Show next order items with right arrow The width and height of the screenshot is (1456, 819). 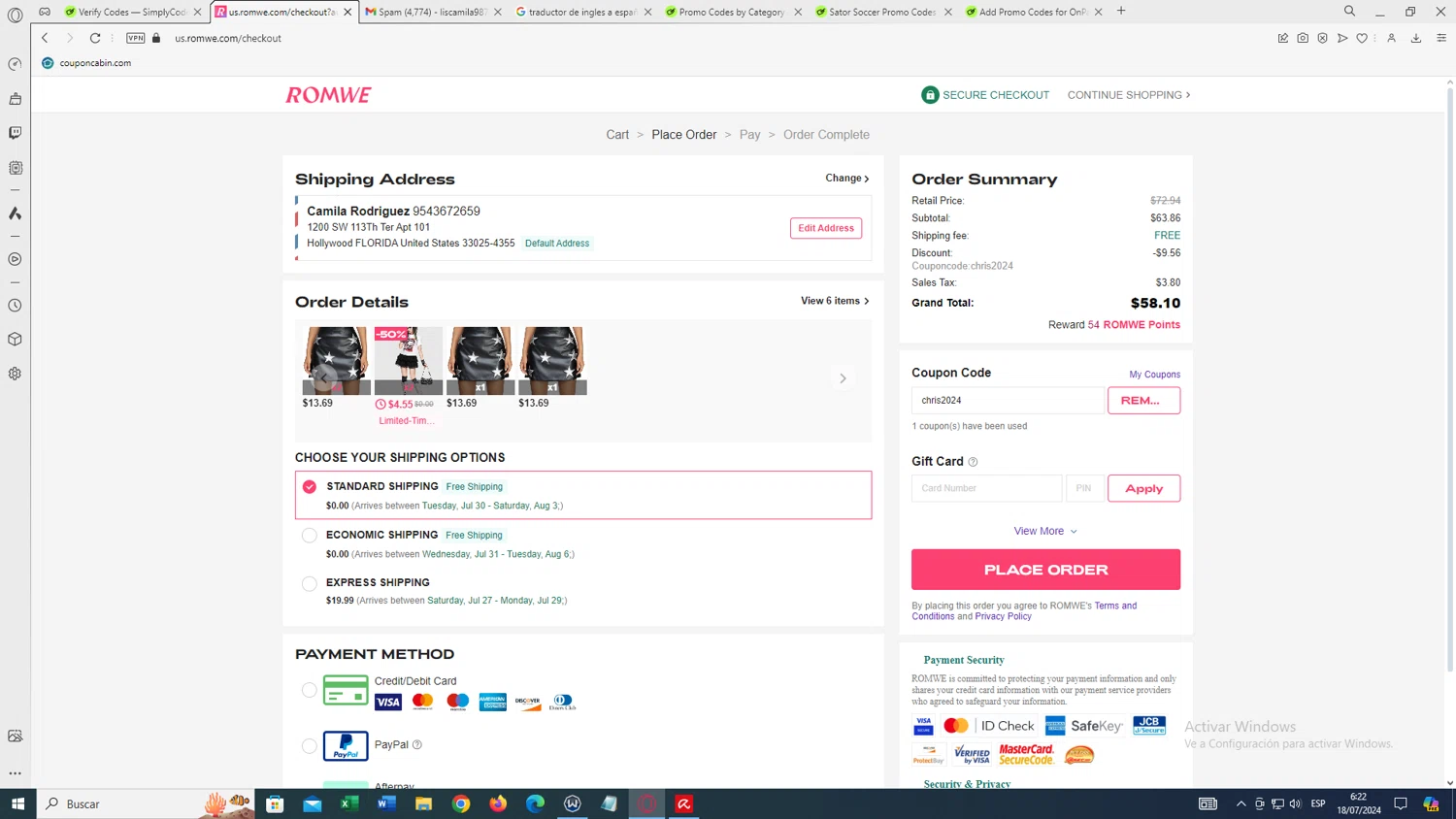coord(843,378)
